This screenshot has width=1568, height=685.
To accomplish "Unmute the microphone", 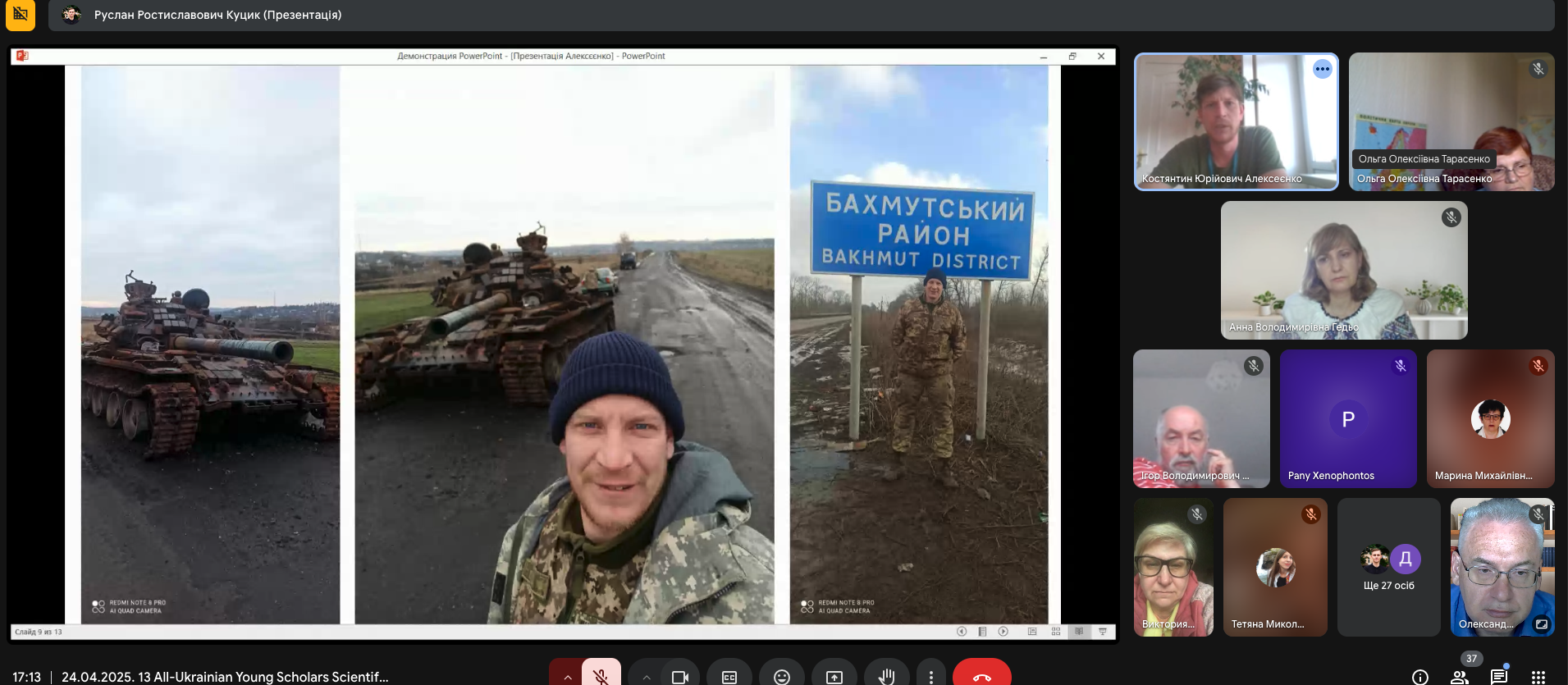I will coord(601,675).
